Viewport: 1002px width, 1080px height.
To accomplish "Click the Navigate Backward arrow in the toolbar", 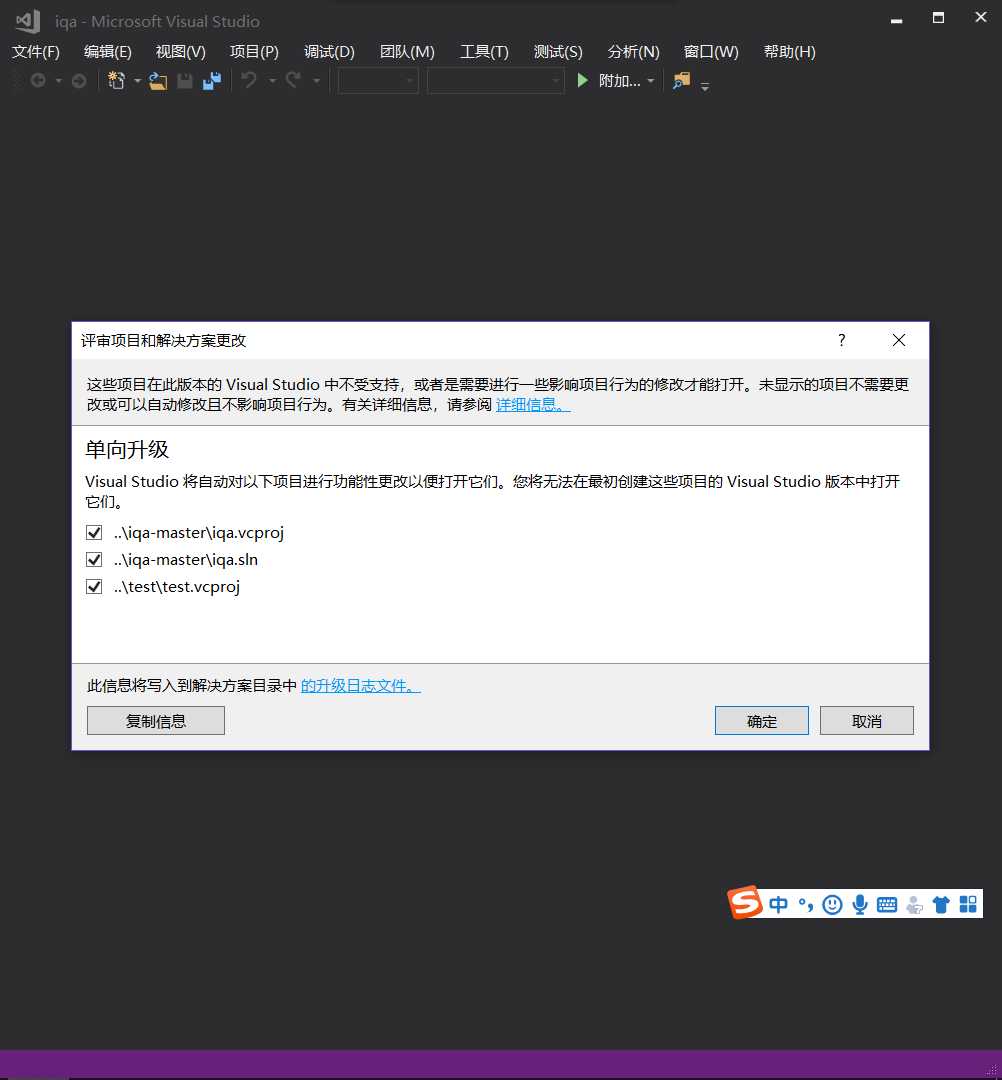I will tap(39, 81).
